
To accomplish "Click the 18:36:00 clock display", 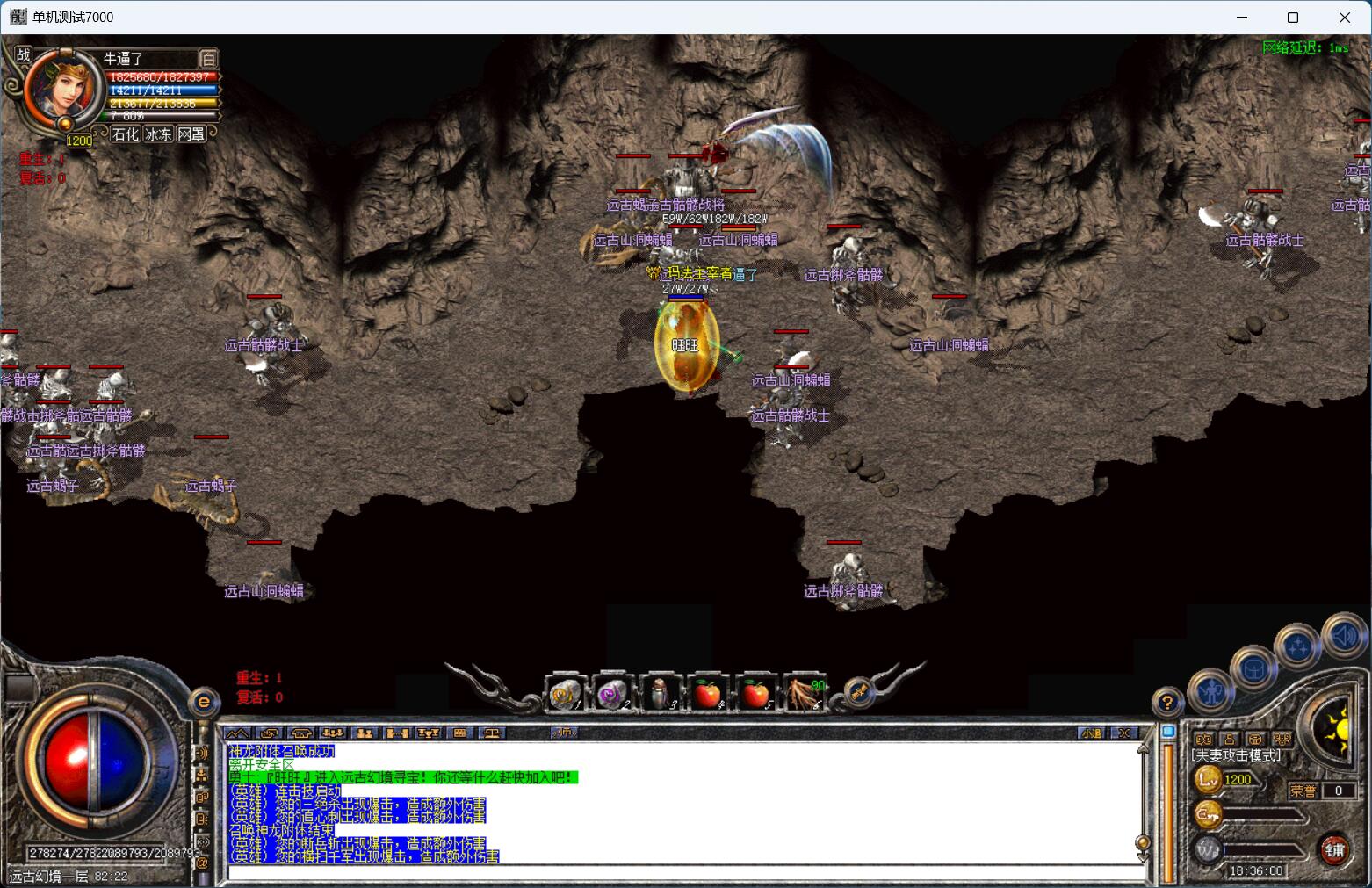I will coord(1256,870).
